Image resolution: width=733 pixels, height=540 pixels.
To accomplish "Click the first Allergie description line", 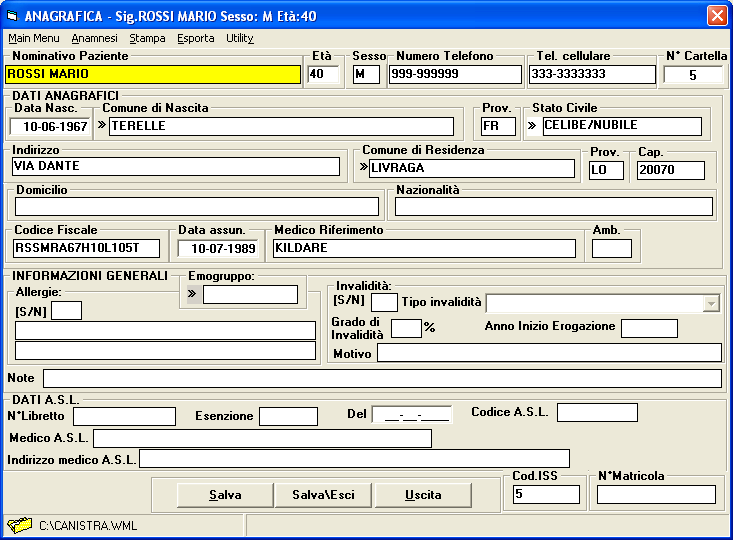I will coord(165,330).
